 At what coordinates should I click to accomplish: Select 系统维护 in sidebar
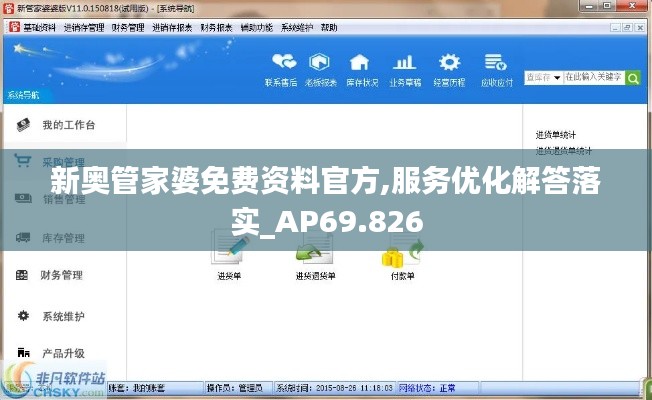click(64, 316)
